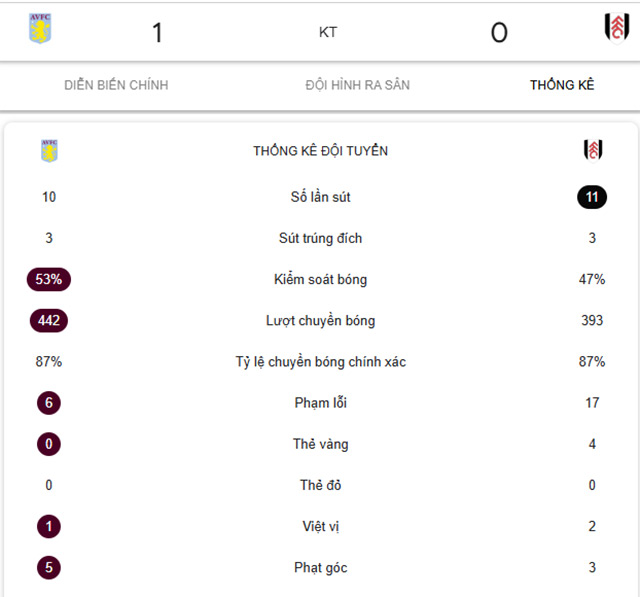The image size is (640, 597).
Task: Click the highlighted 11 shots badge
Action: 592,197
